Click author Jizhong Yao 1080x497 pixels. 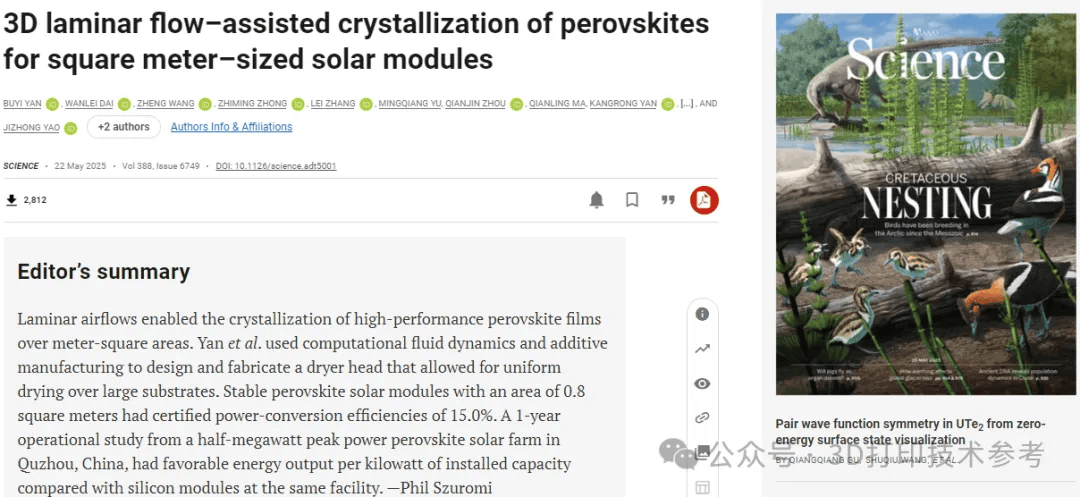click(x=32, y=127)
